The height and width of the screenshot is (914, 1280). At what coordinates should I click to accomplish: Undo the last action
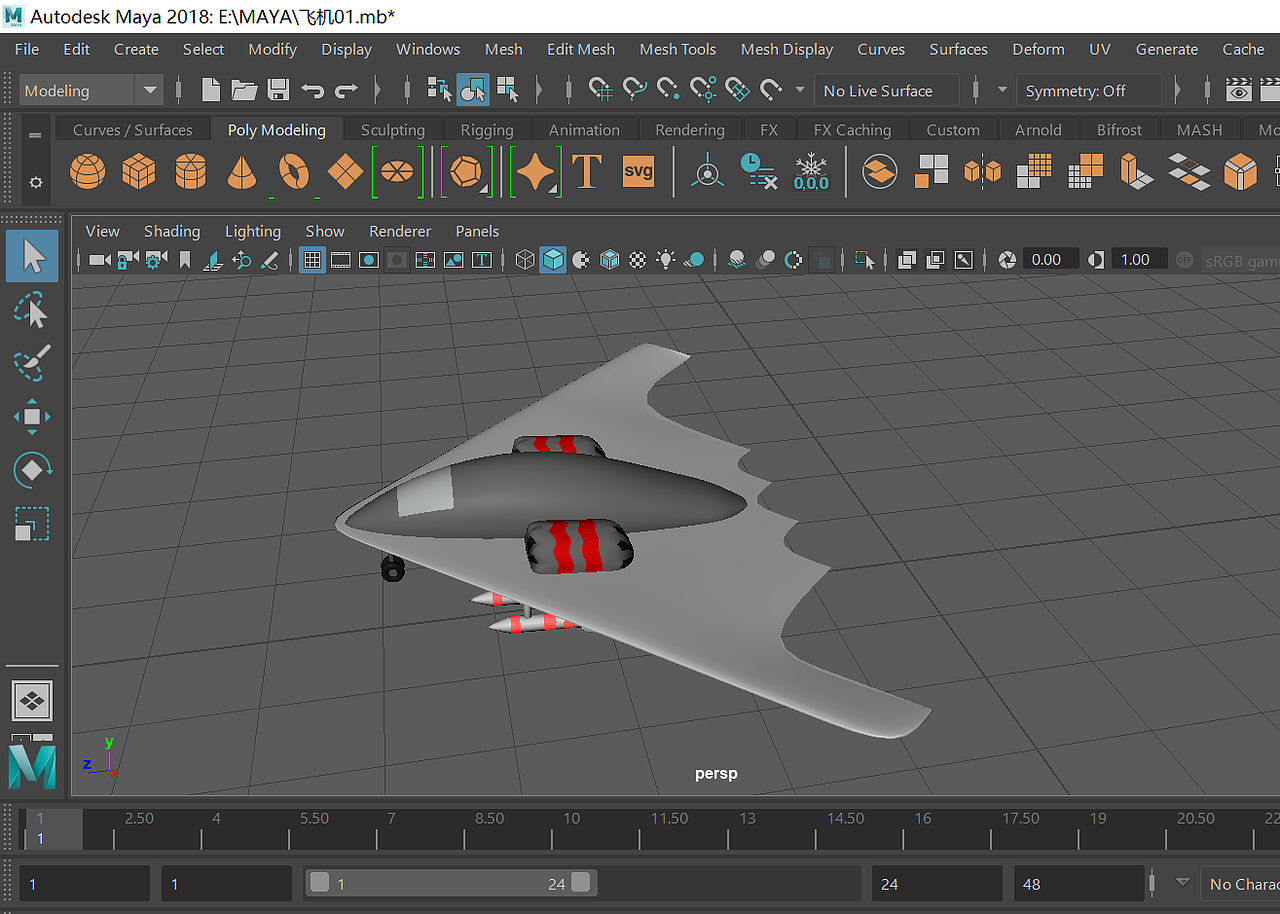[x=312, y=91]
